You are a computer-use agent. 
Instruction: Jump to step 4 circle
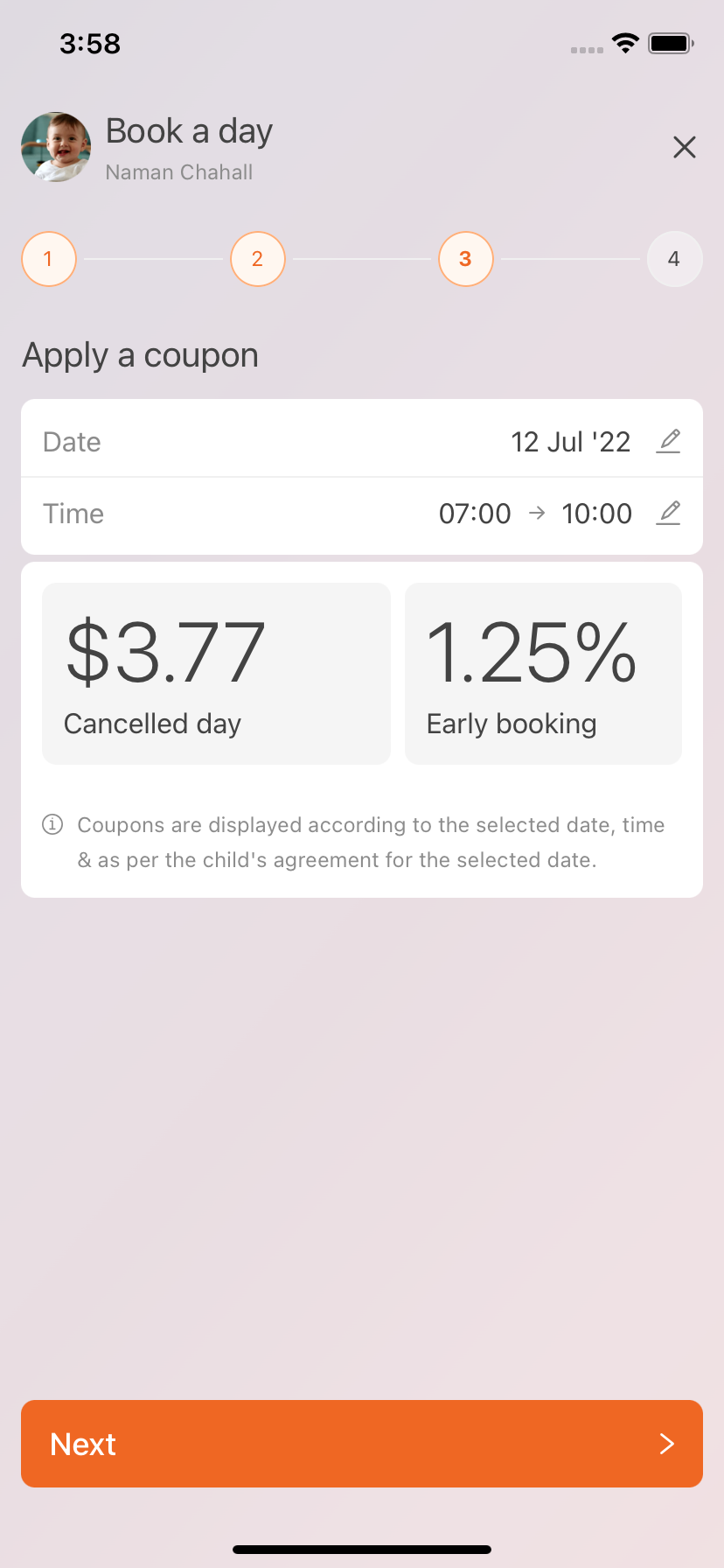[674, 259]
